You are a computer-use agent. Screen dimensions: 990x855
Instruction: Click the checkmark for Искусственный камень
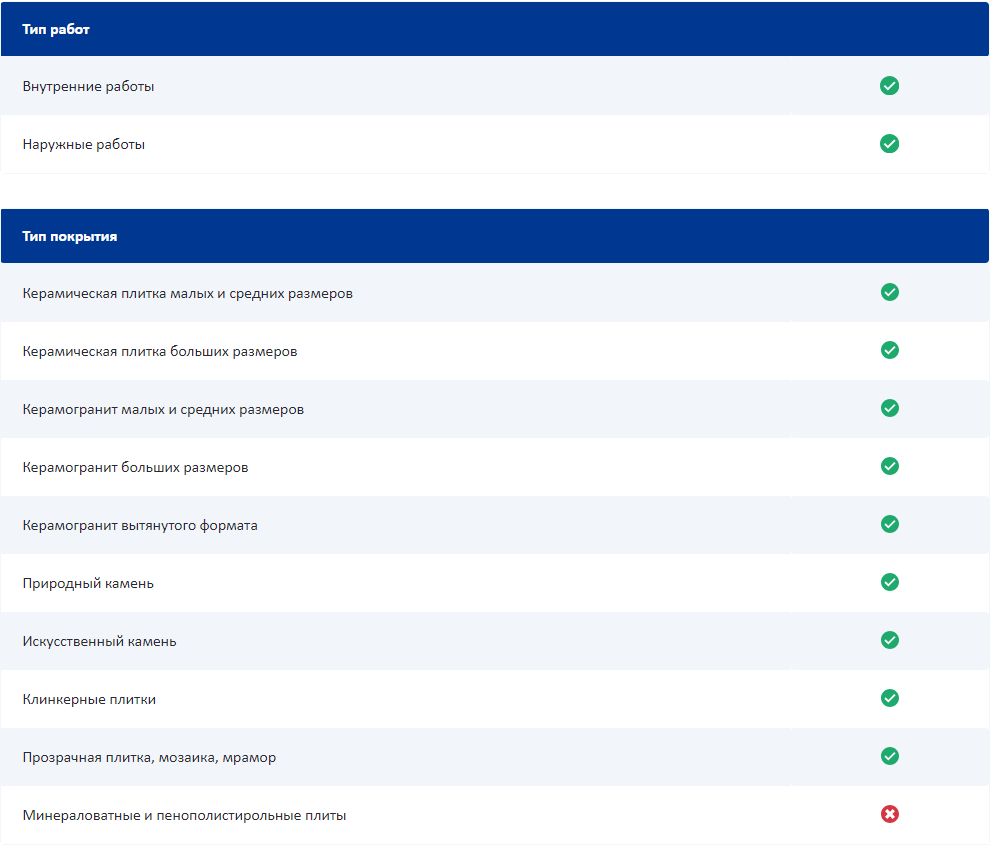tap(889, 640)
